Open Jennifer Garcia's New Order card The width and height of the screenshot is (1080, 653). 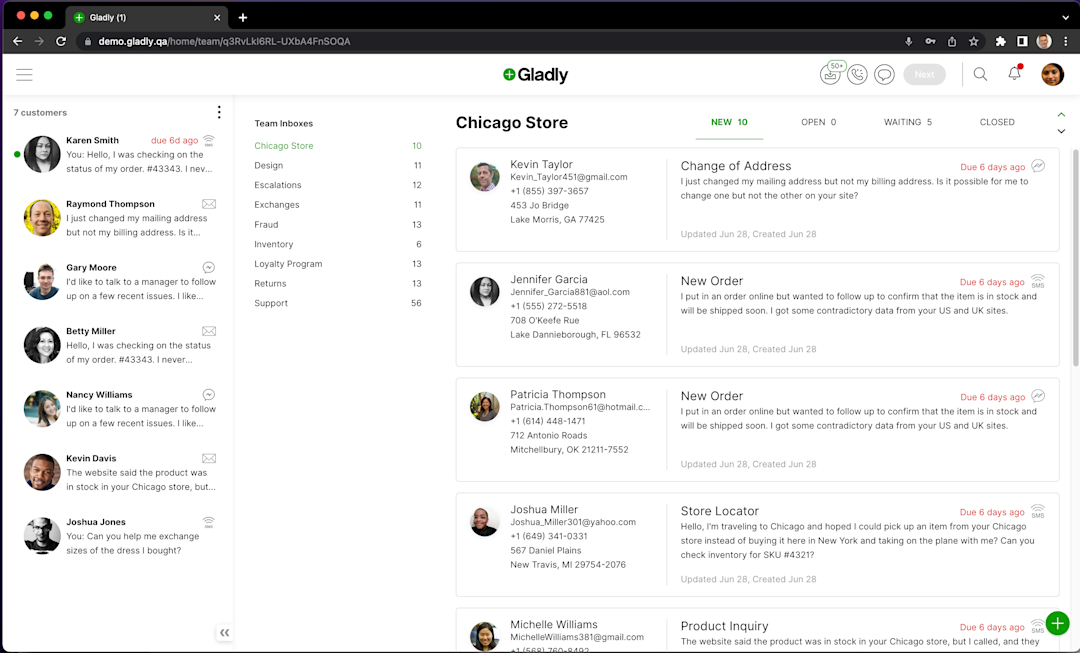757,314
